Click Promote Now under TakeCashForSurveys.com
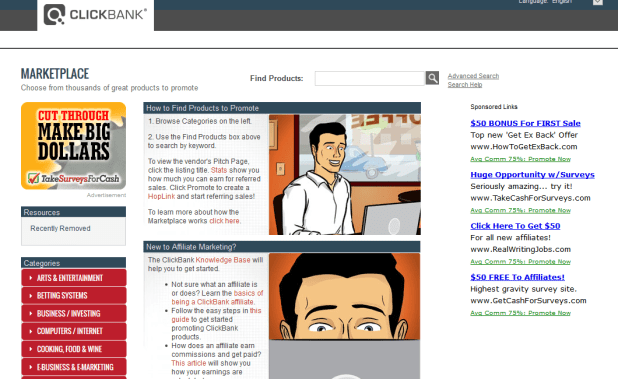Image resolution: width=618 pixels, height=379 pixels. [x=549, y=210]
